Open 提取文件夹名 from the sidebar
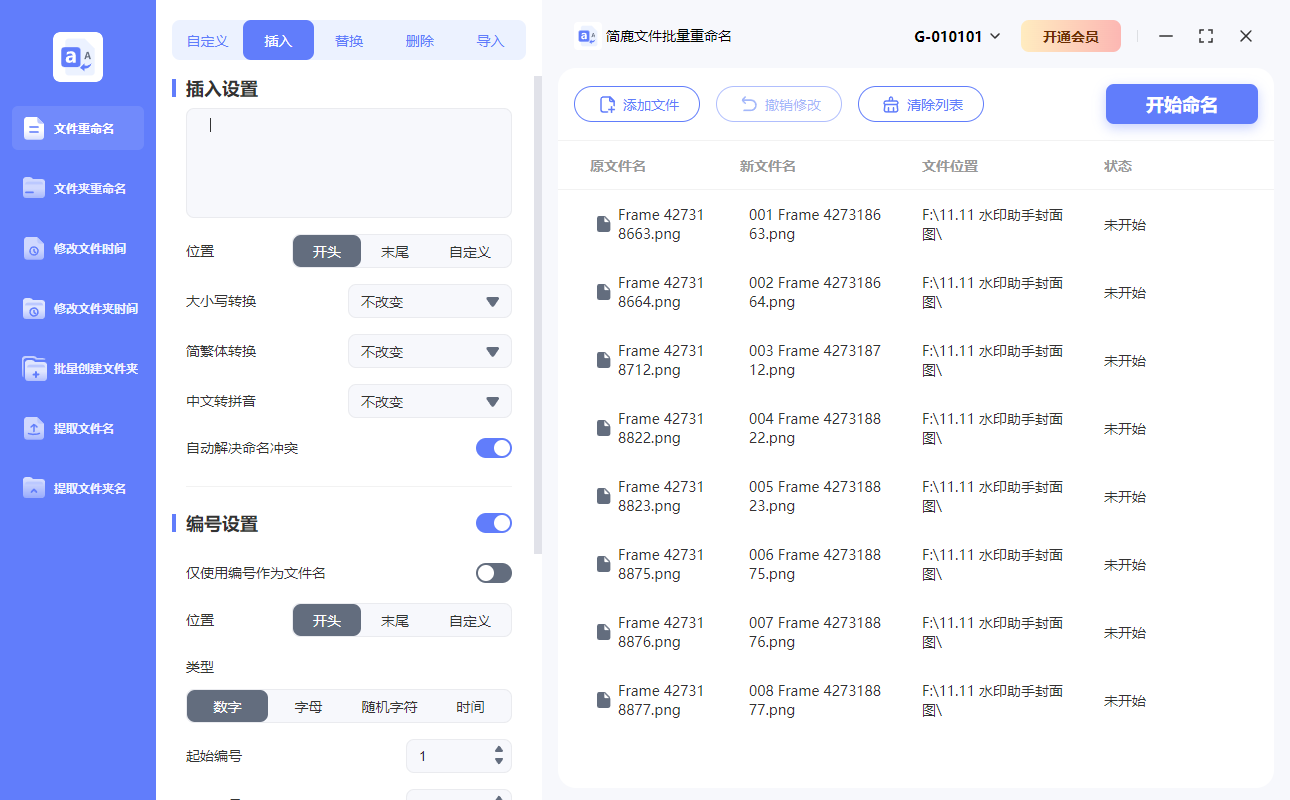The image size is (1290, 800). (x=78, y=488)
